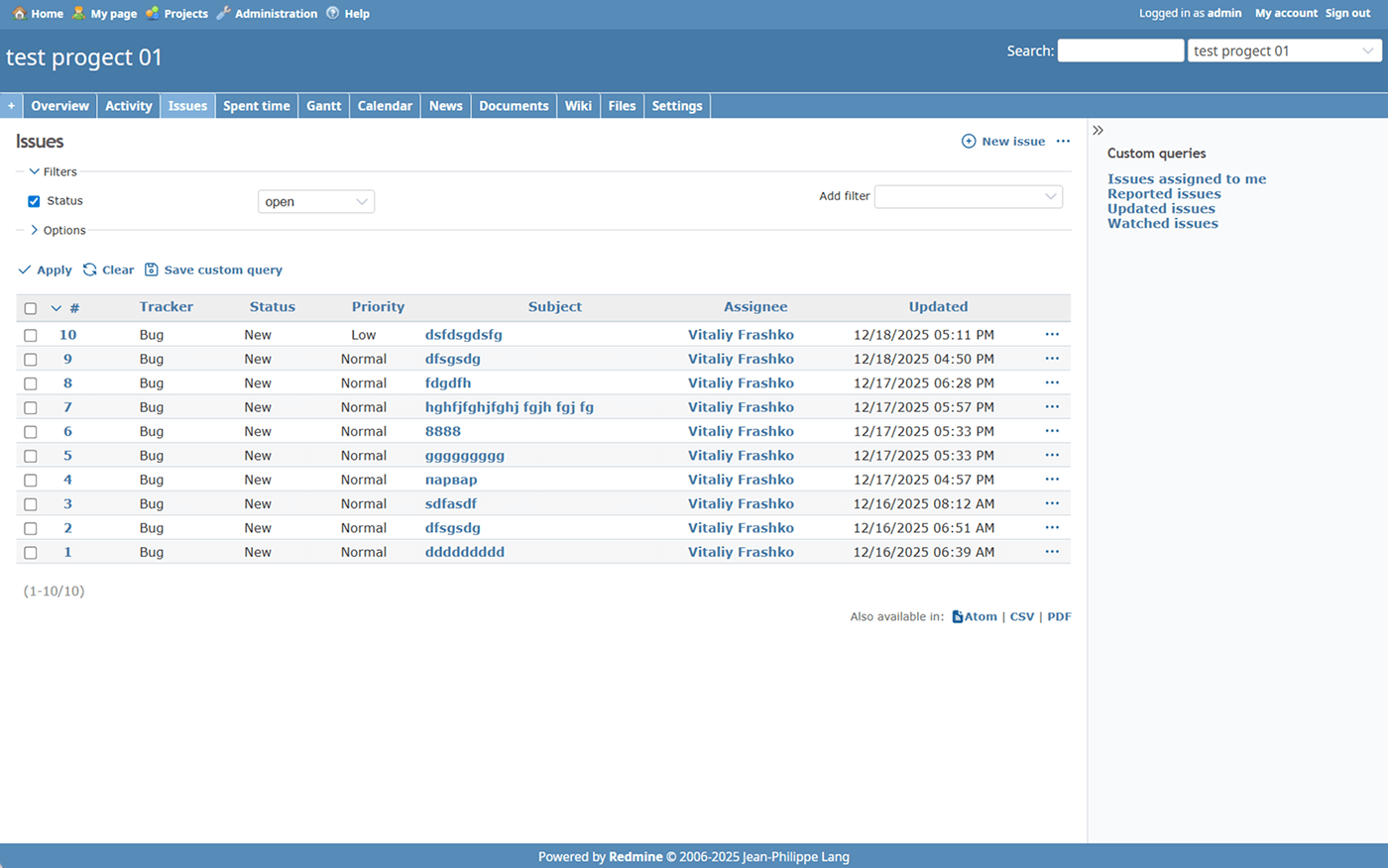Uncheck the Status filter checkbox
The height and width of the screenshot is (868, 1388).
[x=34, y=201]
